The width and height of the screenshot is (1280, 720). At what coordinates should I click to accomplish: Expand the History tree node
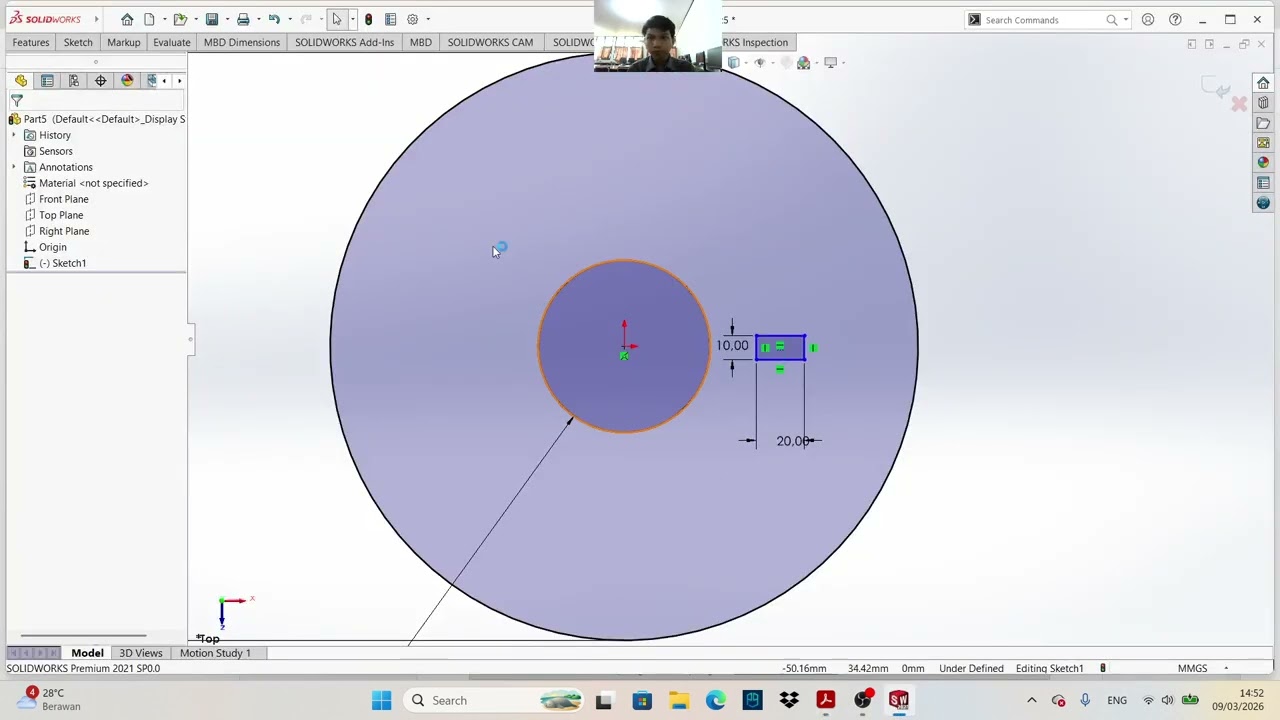tap(14, 135)
